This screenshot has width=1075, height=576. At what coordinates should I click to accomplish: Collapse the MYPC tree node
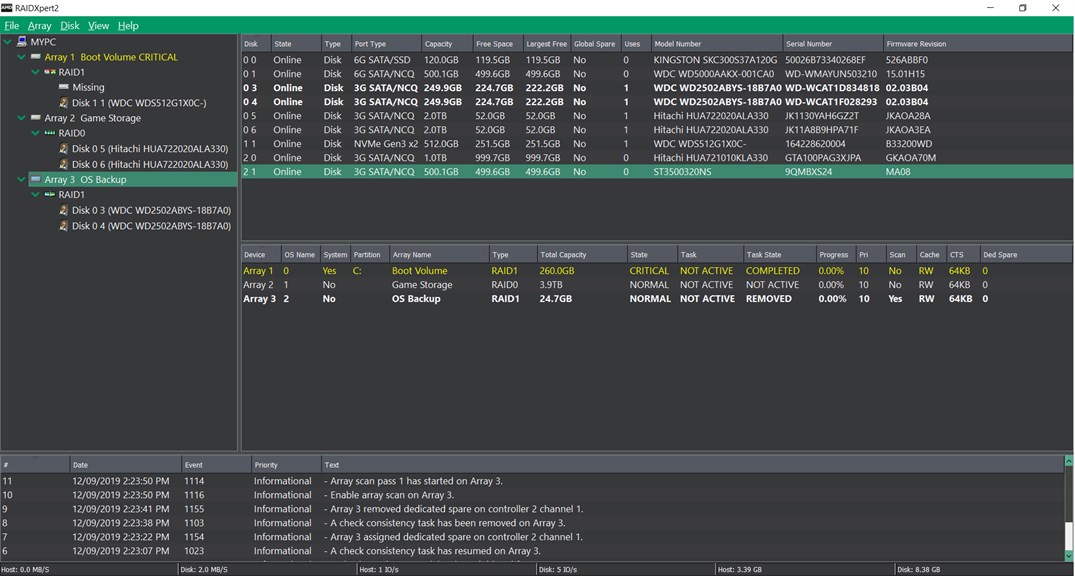(x=8, y=42)
